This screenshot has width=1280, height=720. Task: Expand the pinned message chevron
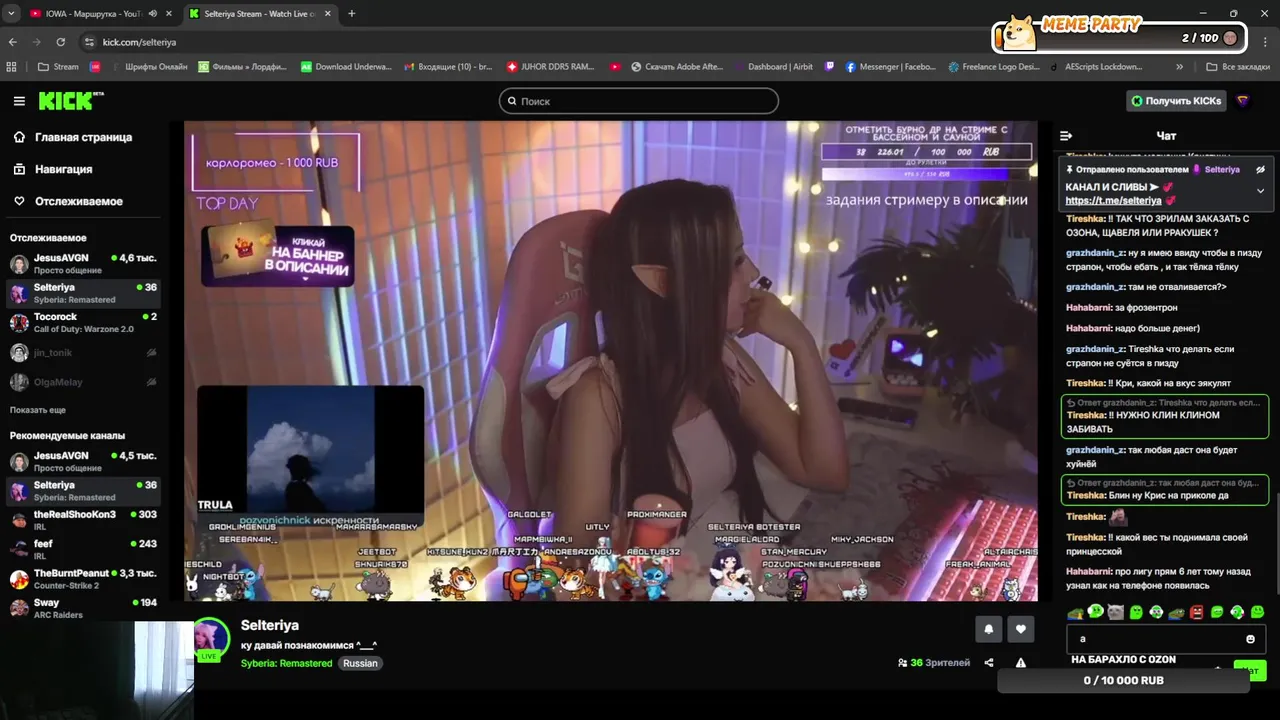click(1260, 190)
